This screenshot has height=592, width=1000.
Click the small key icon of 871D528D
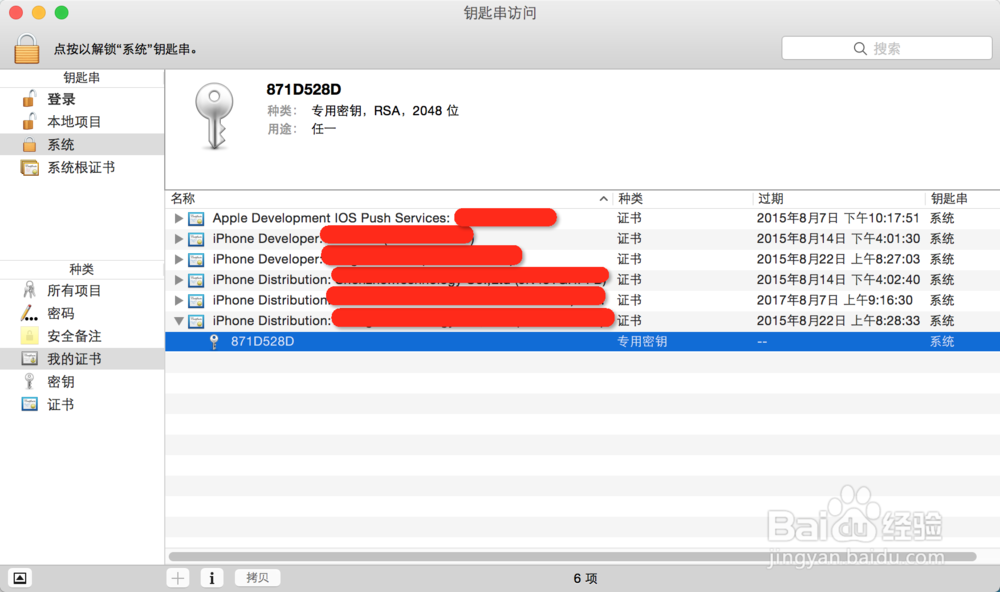[214, 342]
